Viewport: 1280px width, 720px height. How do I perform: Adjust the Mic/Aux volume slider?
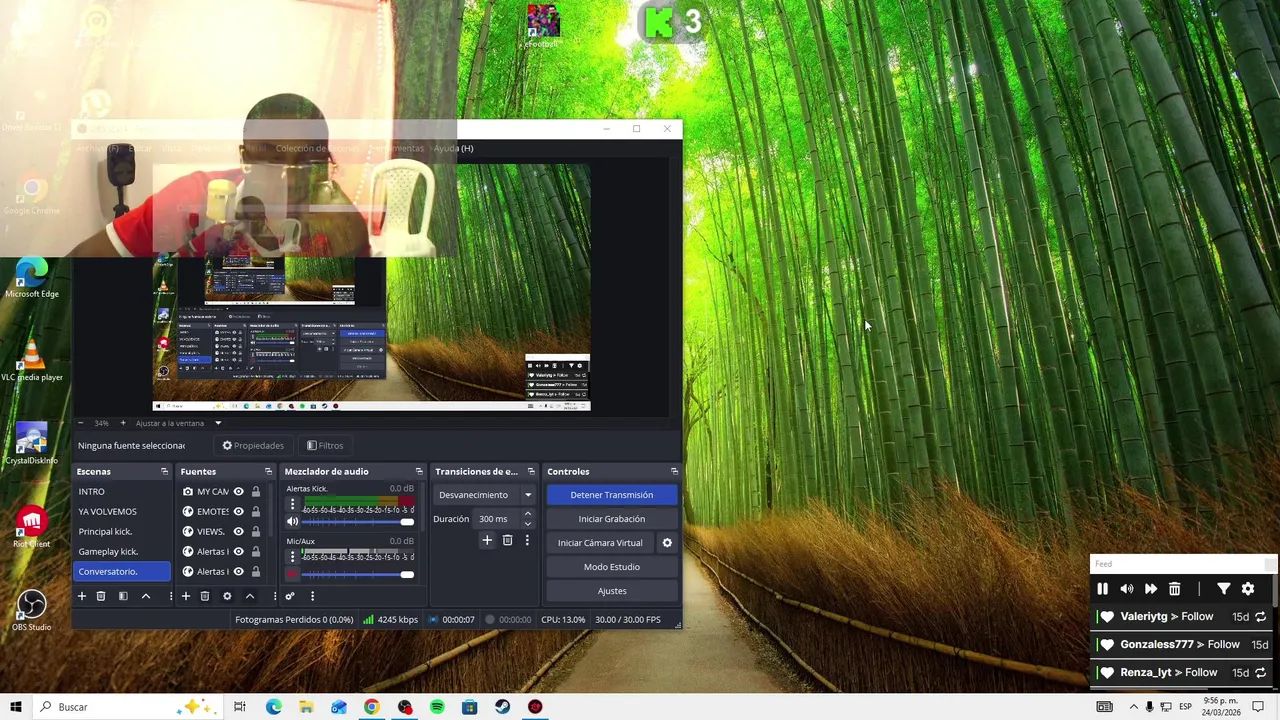[358, 575]
